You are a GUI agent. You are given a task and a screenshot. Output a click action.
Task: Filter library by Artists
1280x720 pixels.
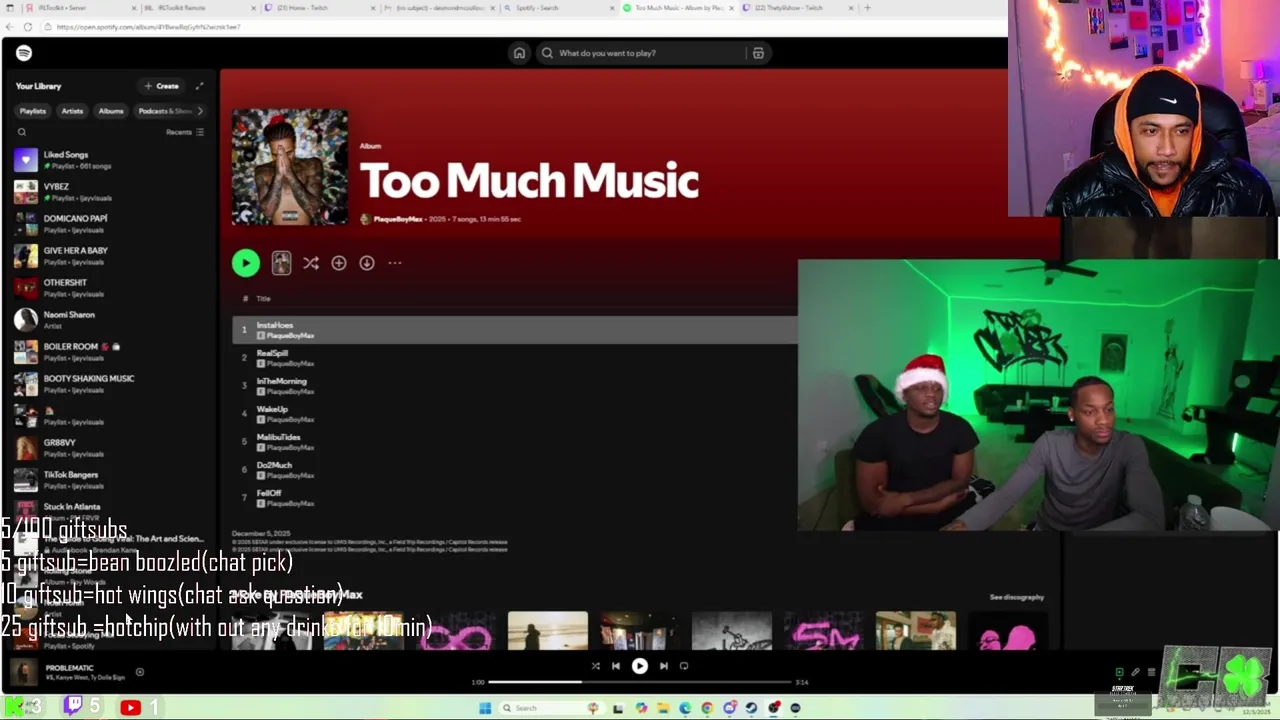pyautogui.click(x=72, y=111)
